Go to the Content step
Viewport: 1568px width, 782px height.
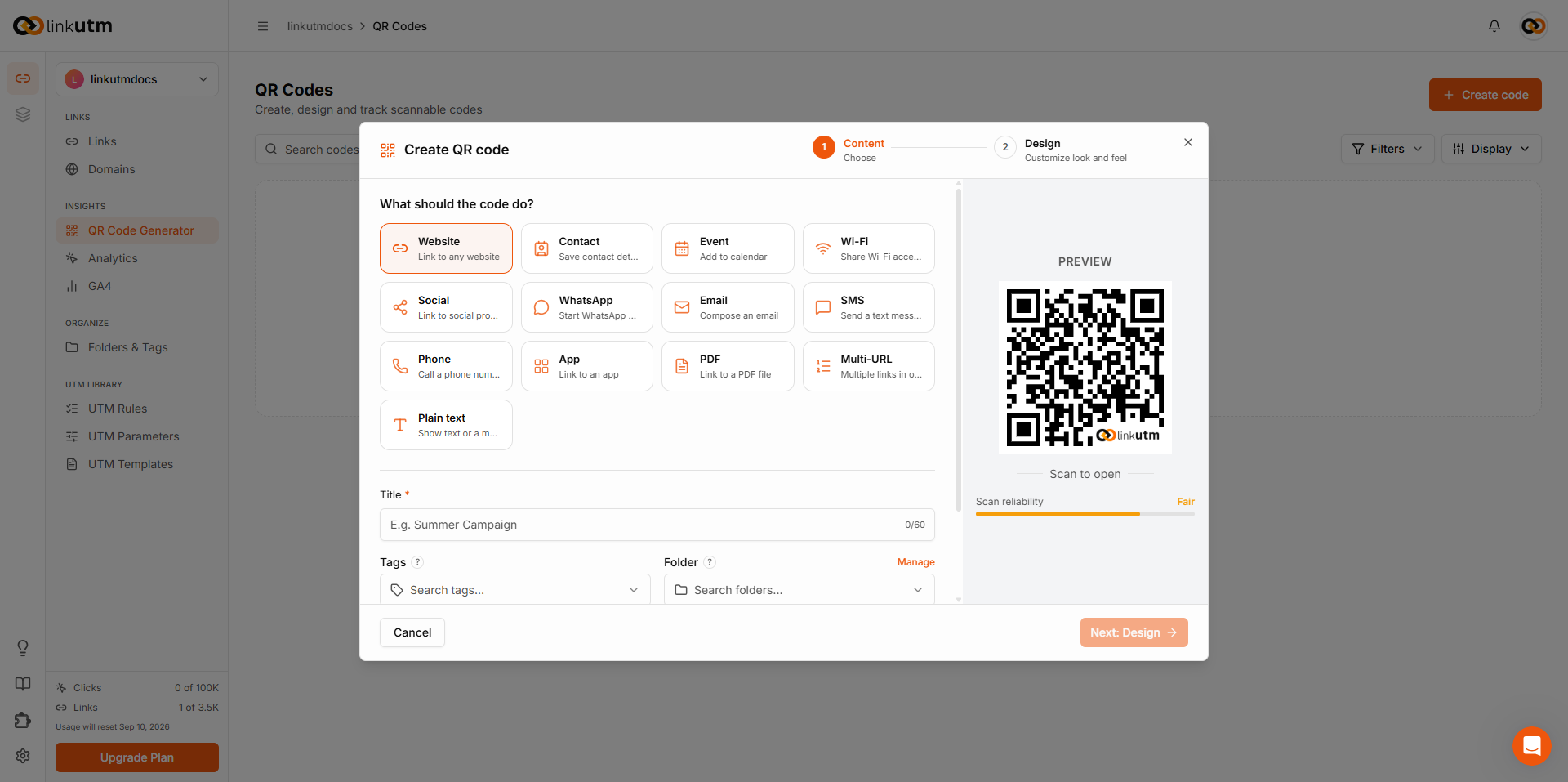849,150
